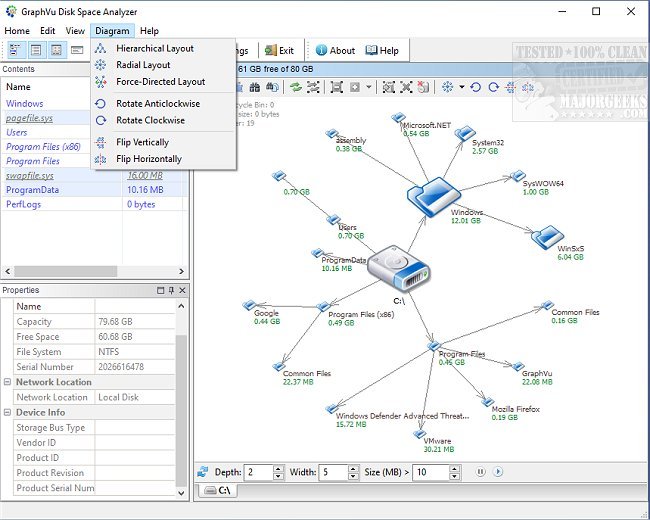Viewport: 650px width, 520px height.
Task: Select the Windows folder node in diagram
Action: (434, 196)
